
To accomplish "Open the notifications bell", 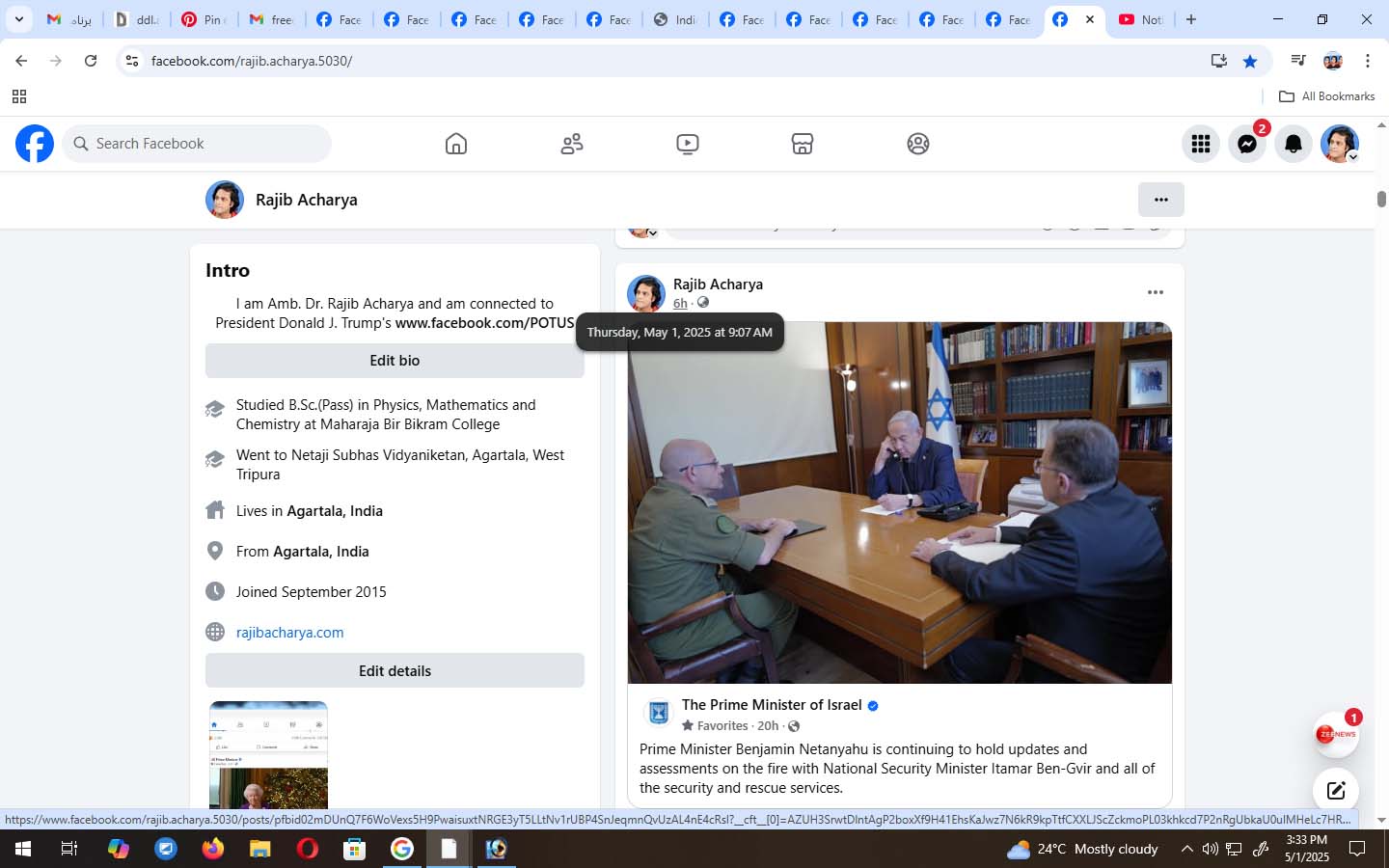I will pyautogui.click(x=1294, y=144).
